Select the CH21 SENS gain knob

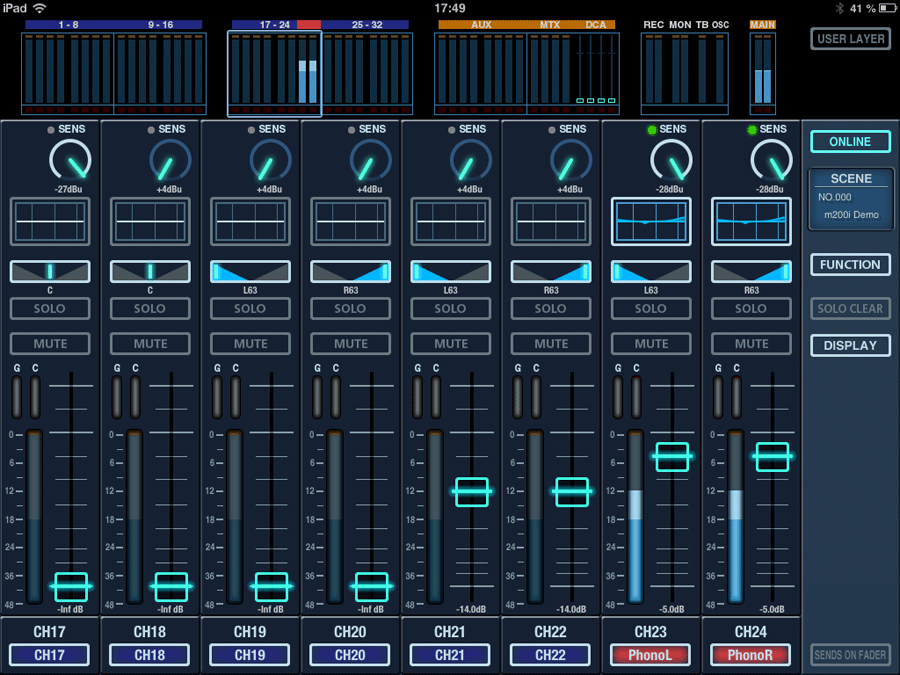click(471, 161)
